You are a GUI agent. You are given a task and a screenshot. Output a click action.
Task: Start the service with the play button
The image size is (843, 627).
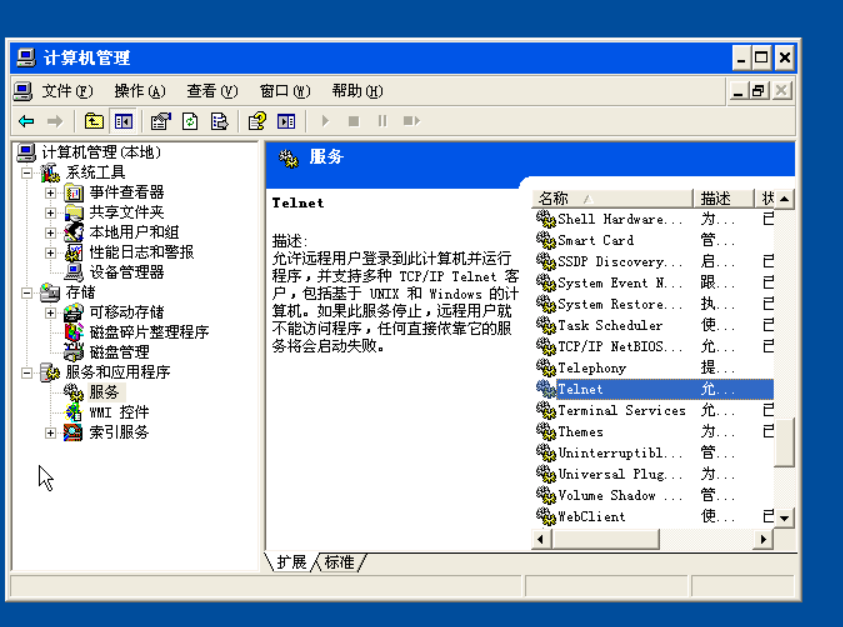[325, 121]
